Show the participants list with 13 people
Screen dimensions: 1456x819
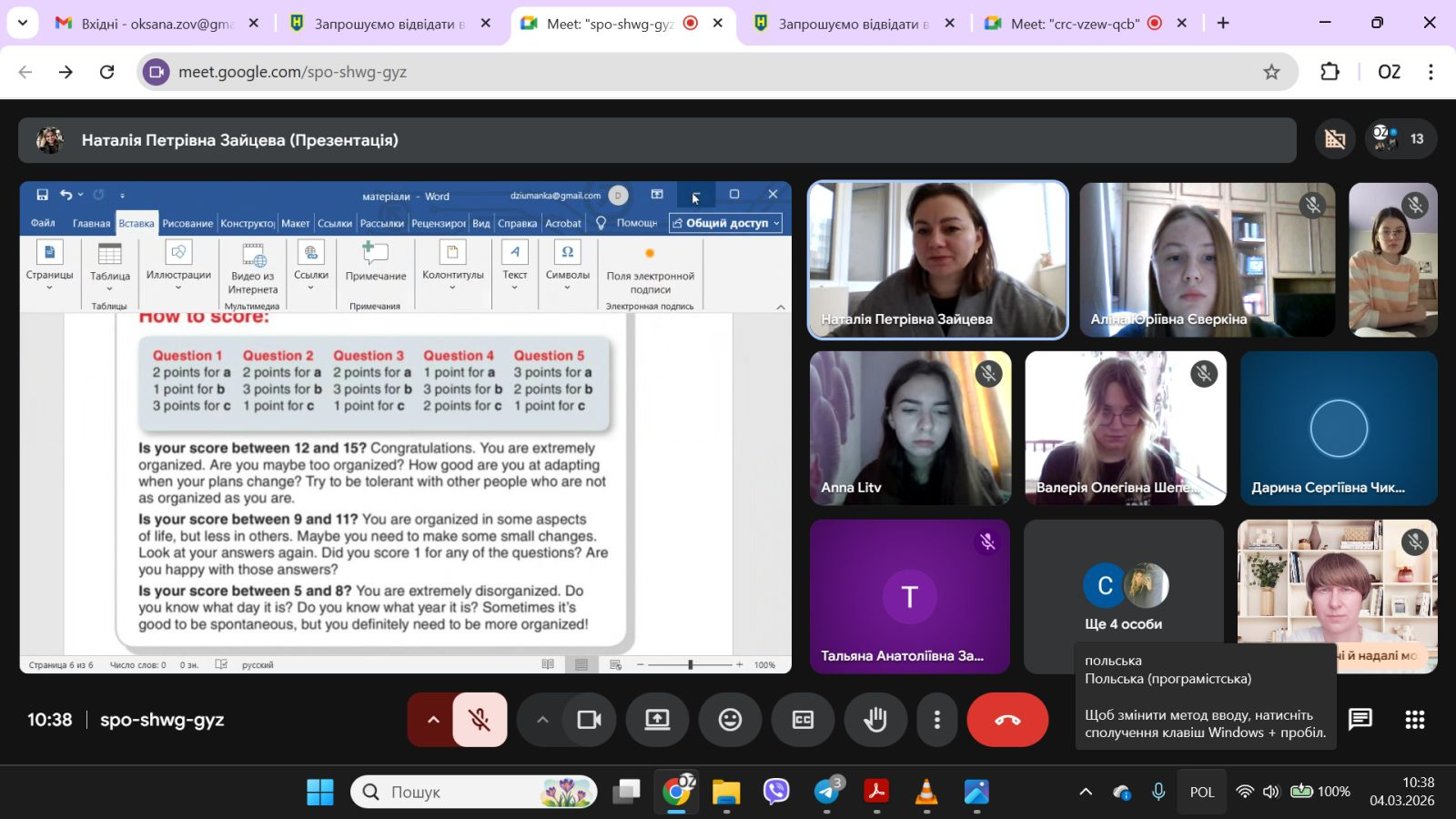coord(1400,139)
